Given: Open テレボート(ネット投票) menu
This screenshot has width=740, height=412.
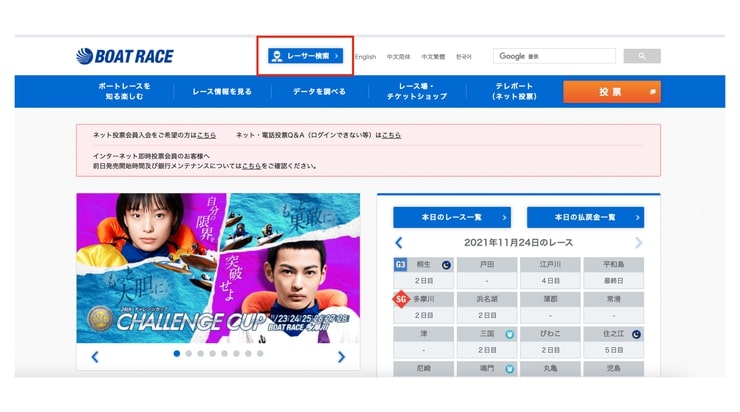Looking at the screenshot, I should tap(514, 91).
